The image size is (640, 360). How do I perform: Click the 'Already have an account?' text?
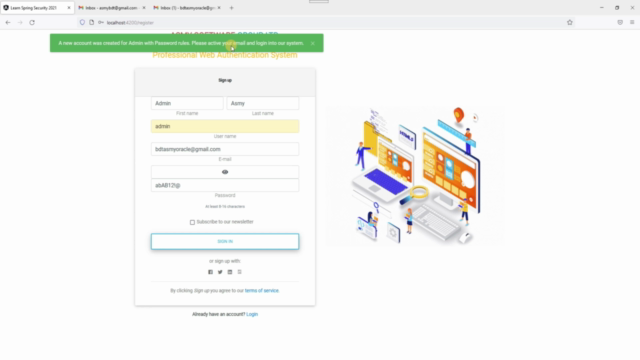(218, 314)
